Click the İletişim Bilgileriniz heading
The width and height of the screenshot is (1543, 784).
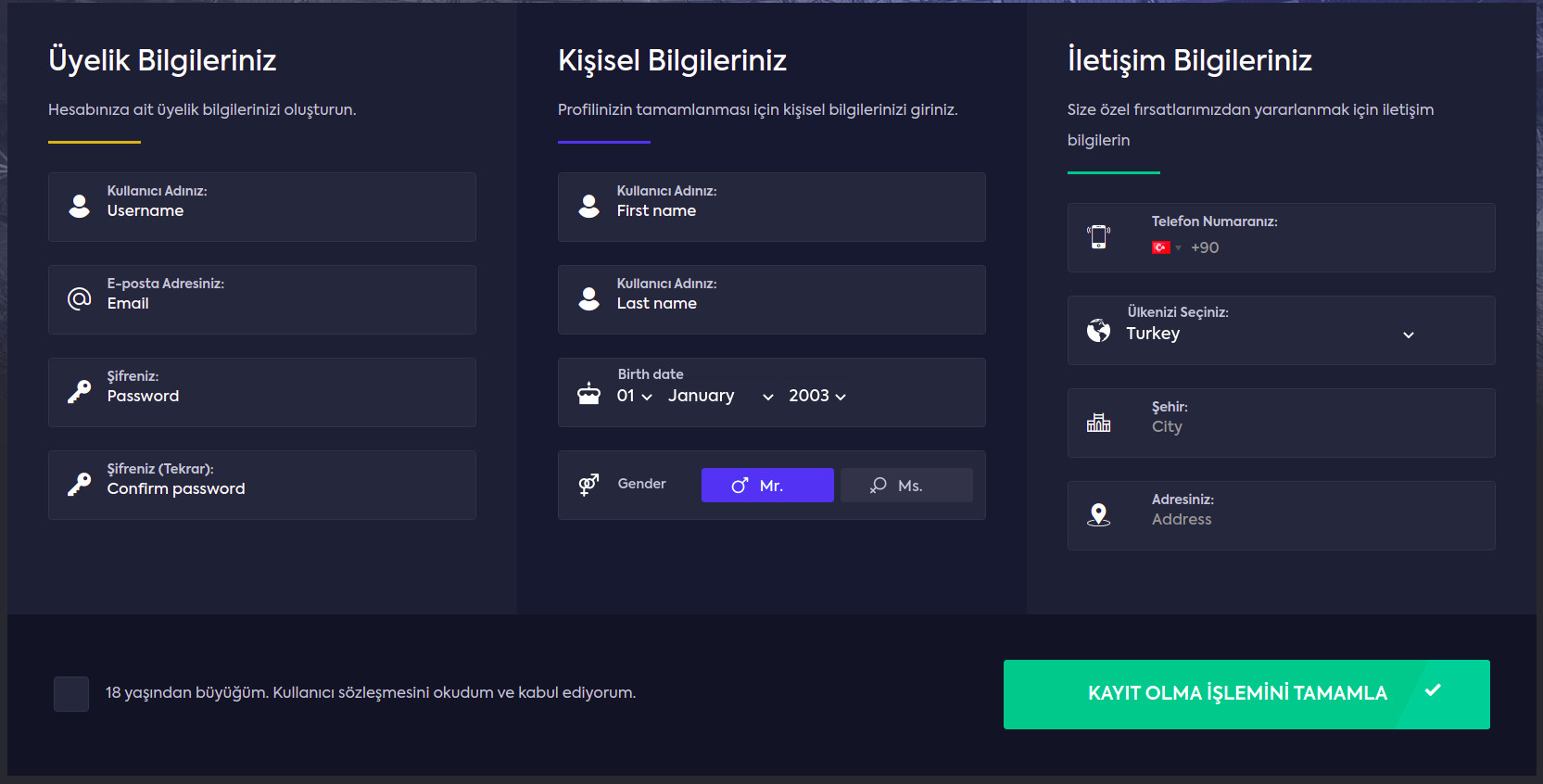pyautogui.click(x=1190, y=60)
